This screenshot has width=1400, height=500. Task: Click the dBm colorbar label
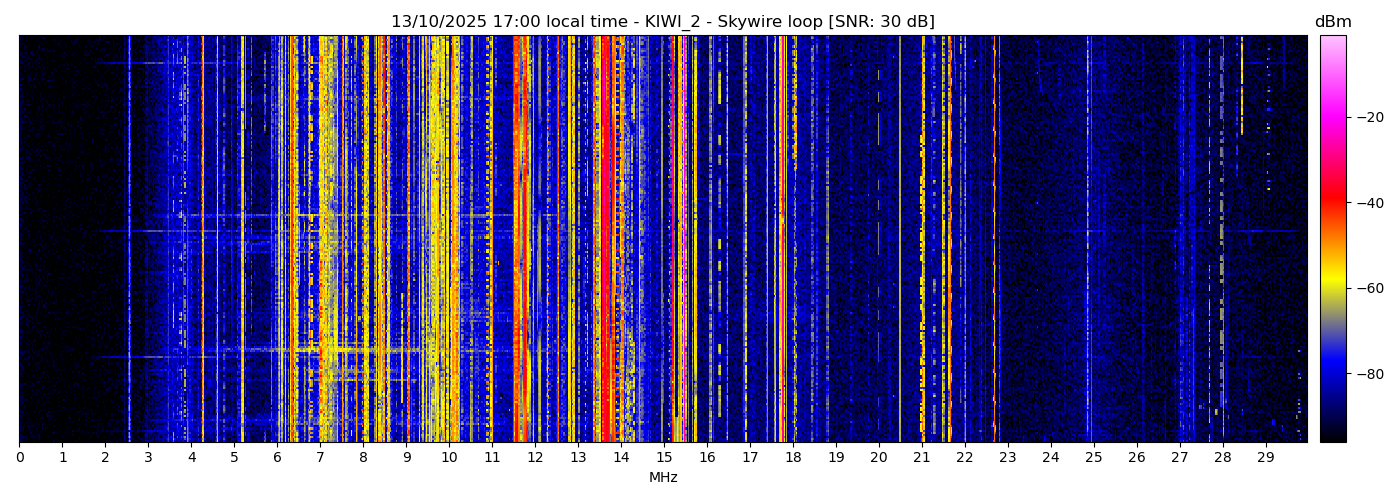coord(1332,22)
